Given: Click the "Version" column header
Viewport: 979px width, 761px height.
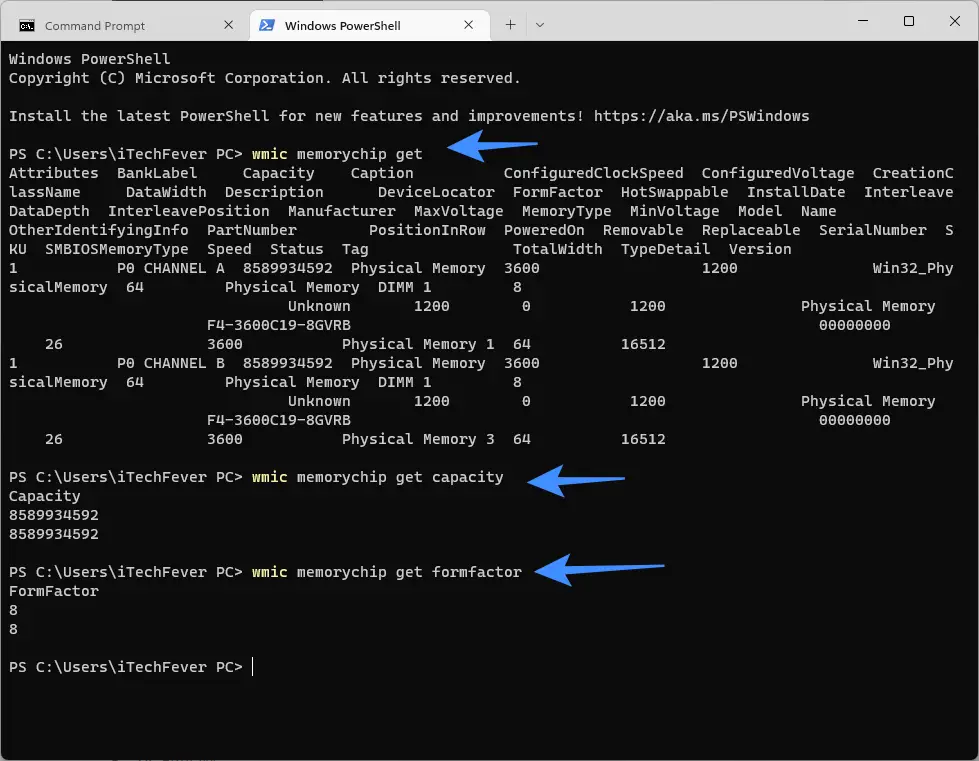Looking at the screenshot, I should [760, 249].
